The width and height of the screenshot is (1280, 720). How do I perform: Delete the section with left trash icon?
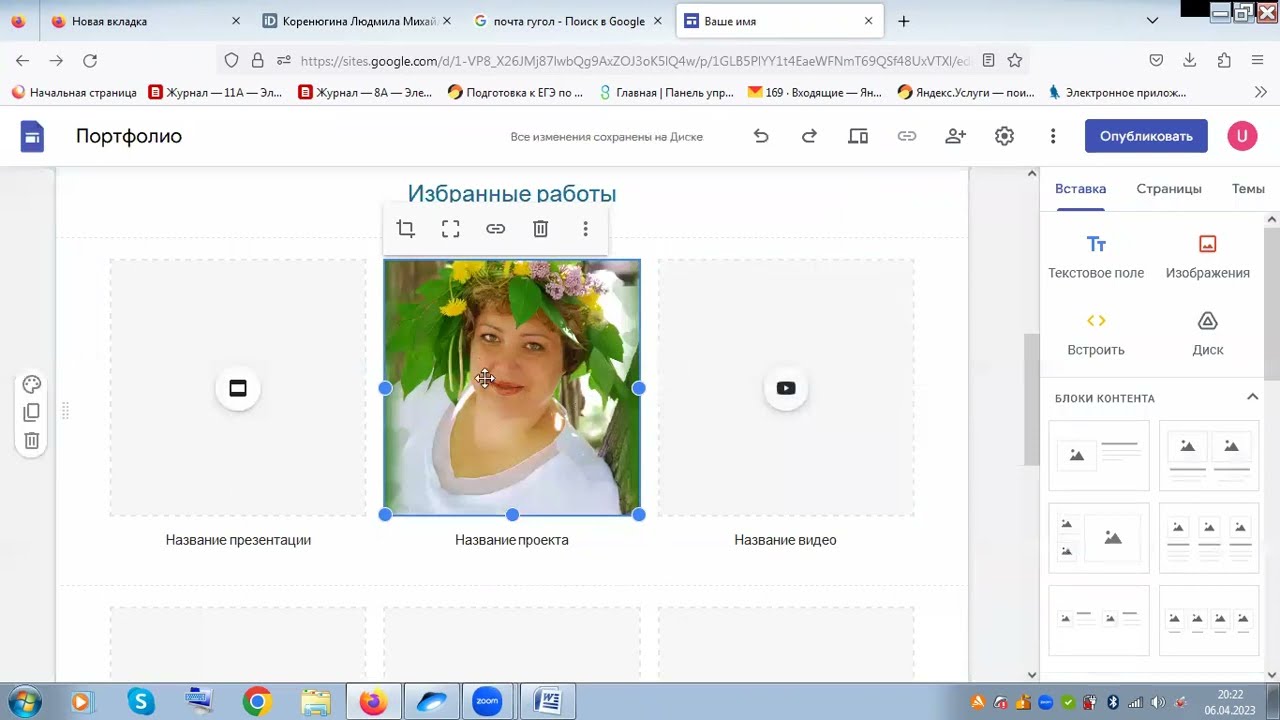coord(31,440)
